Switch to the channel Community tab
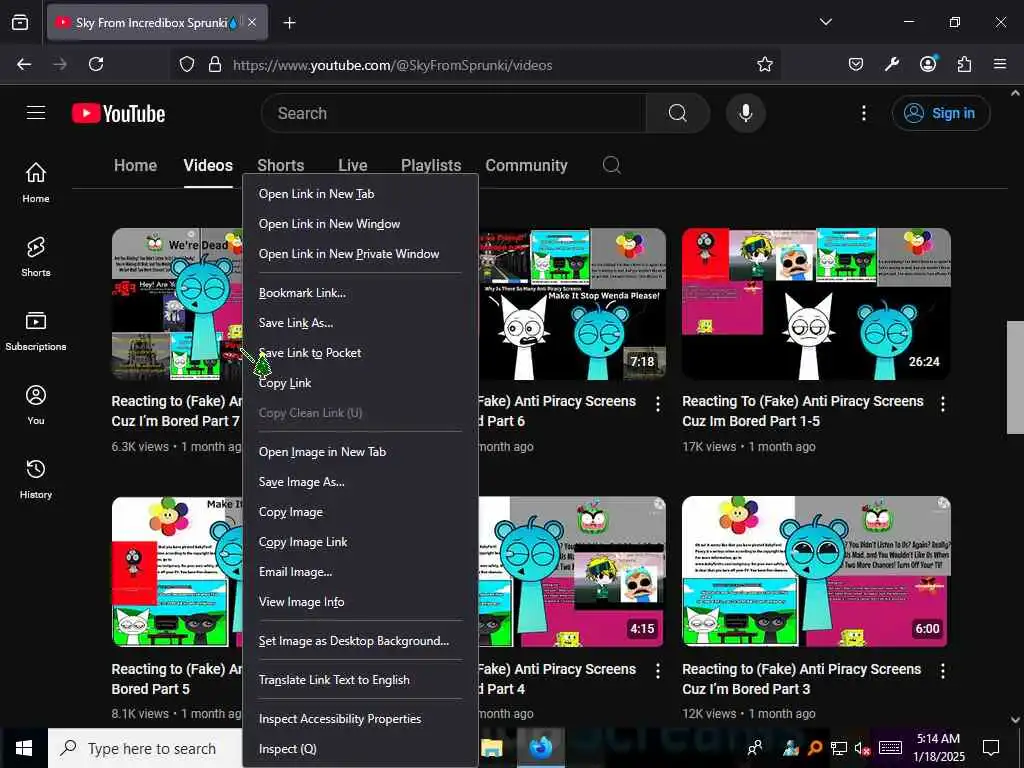1024x768 pixels. coord(526,165)
